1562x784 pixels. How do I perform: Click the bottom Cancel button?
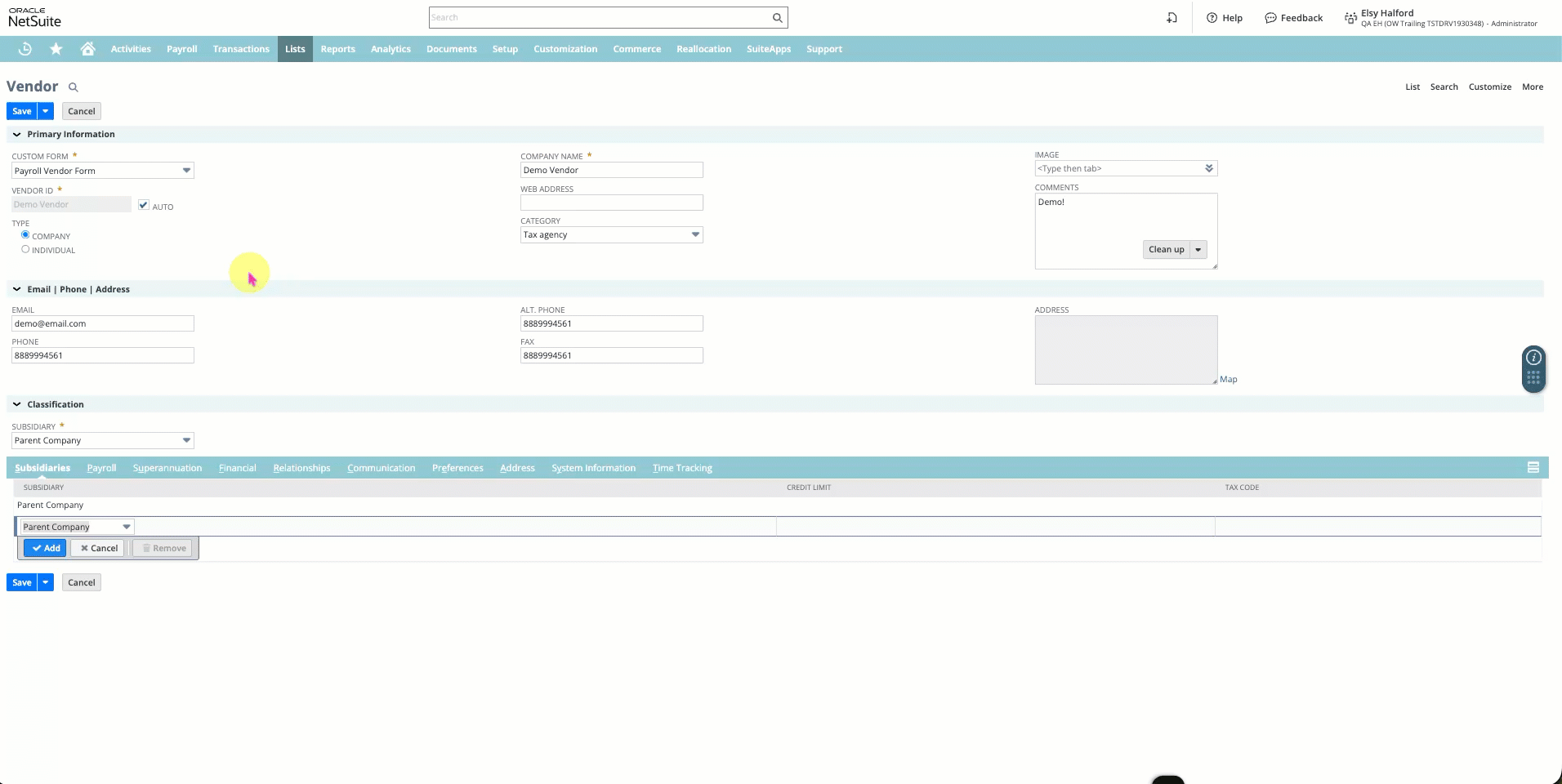point(82,582)
